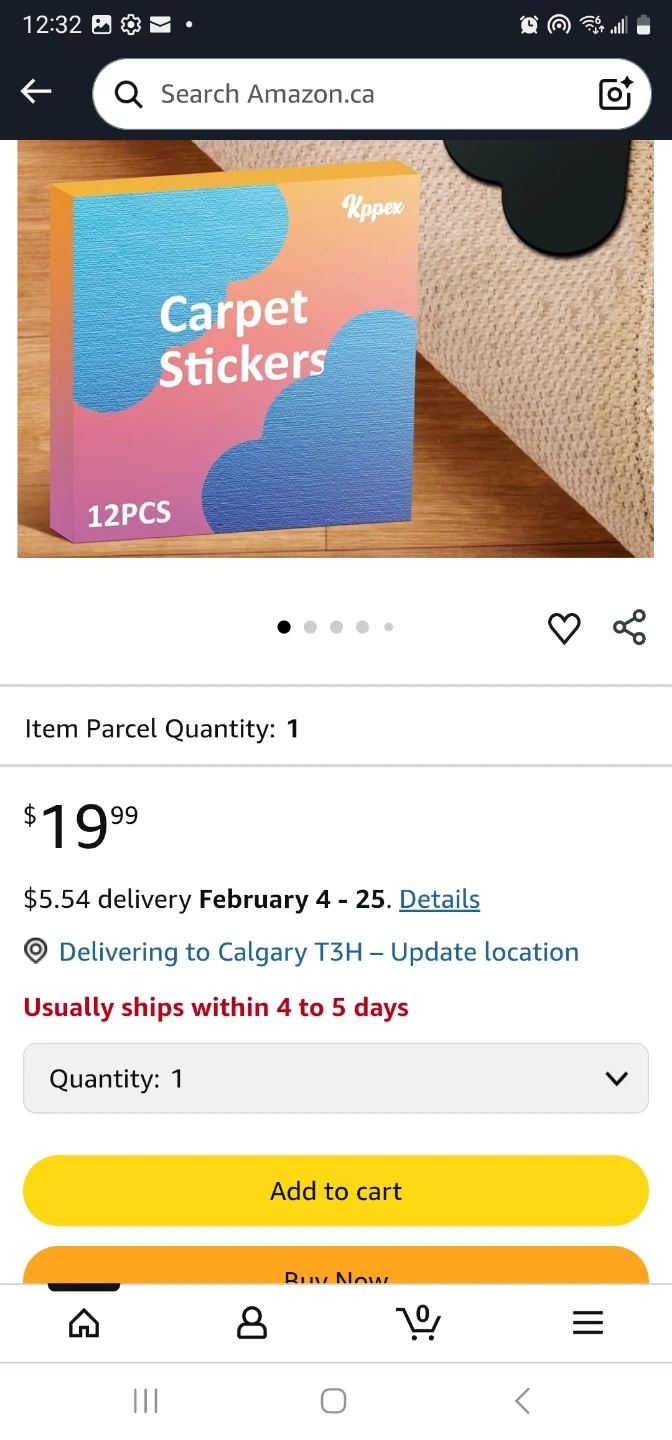The height and width of the screenshot is (1440, 672).
Task: Tap the Carpet Stickers product image
Action: click(335, 348)
